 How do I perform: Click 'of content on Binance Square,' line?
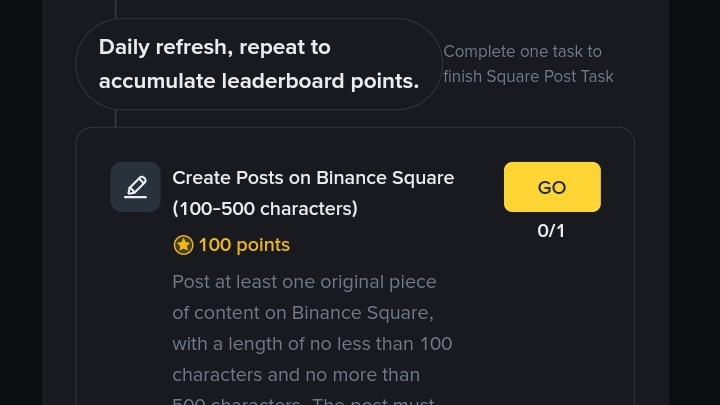tap(302, 313)
